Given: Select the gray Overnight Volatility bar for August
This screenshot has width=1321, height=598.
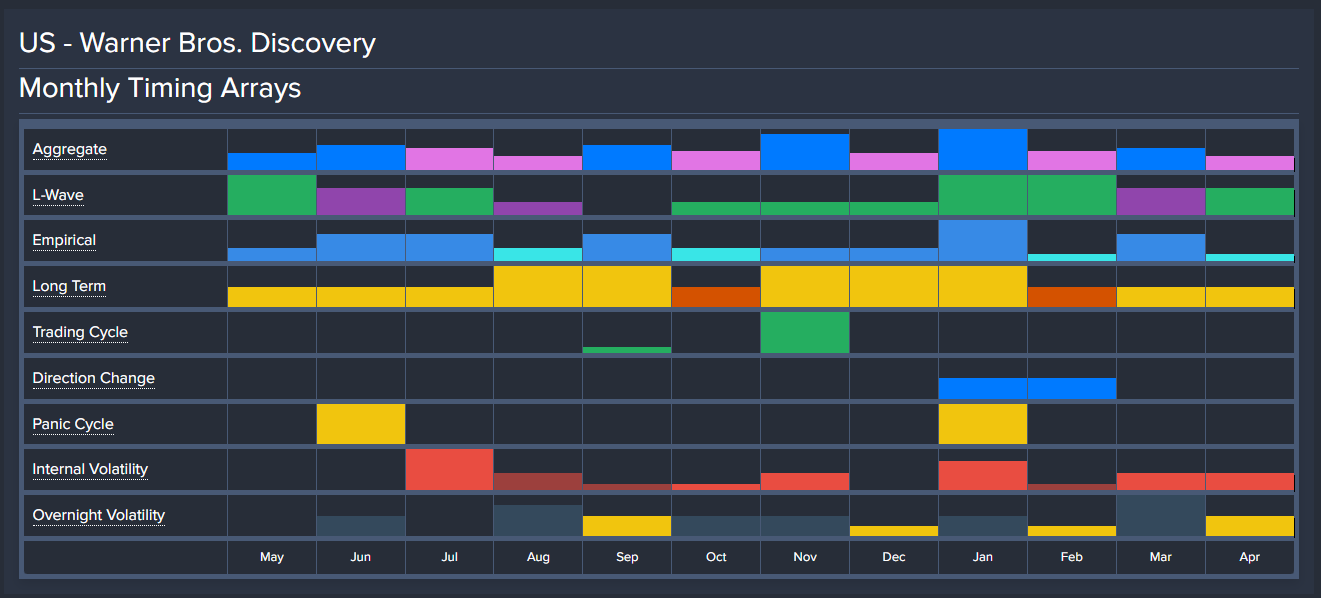Looking at the screenshot, I should [538, 521].
